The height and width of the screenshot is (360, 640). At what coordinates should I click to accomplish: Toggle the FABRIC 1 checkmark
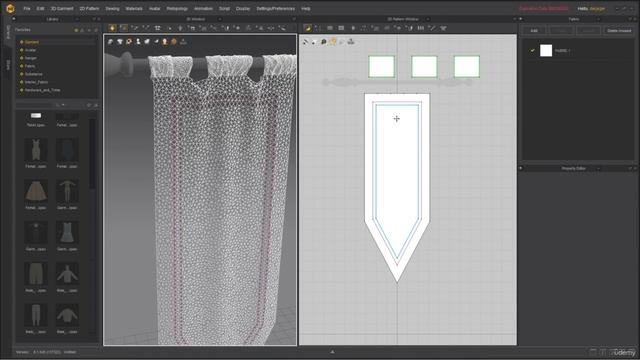click(532, 51)
